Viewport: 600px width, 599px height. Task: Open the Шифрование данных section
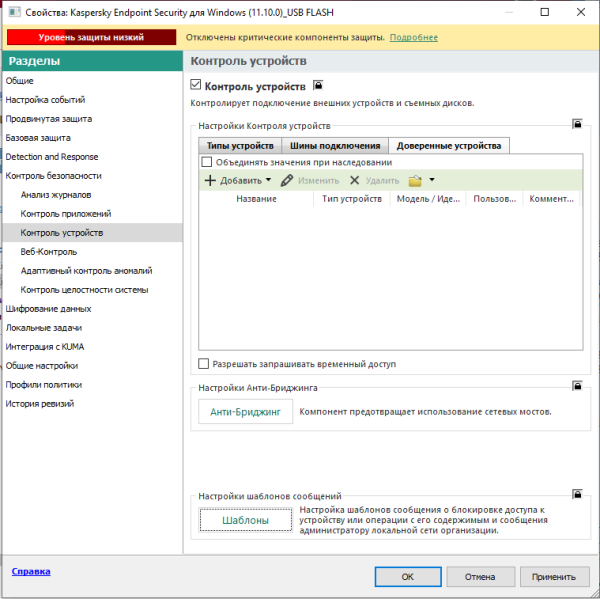pyautogui.click(x=48, y=308)
